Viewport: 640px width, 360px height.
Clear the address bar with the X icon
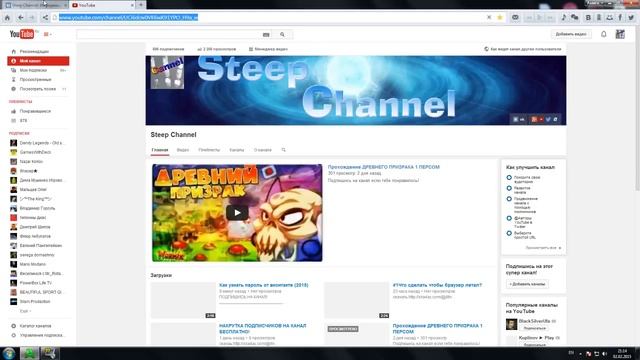coord(489,17)
